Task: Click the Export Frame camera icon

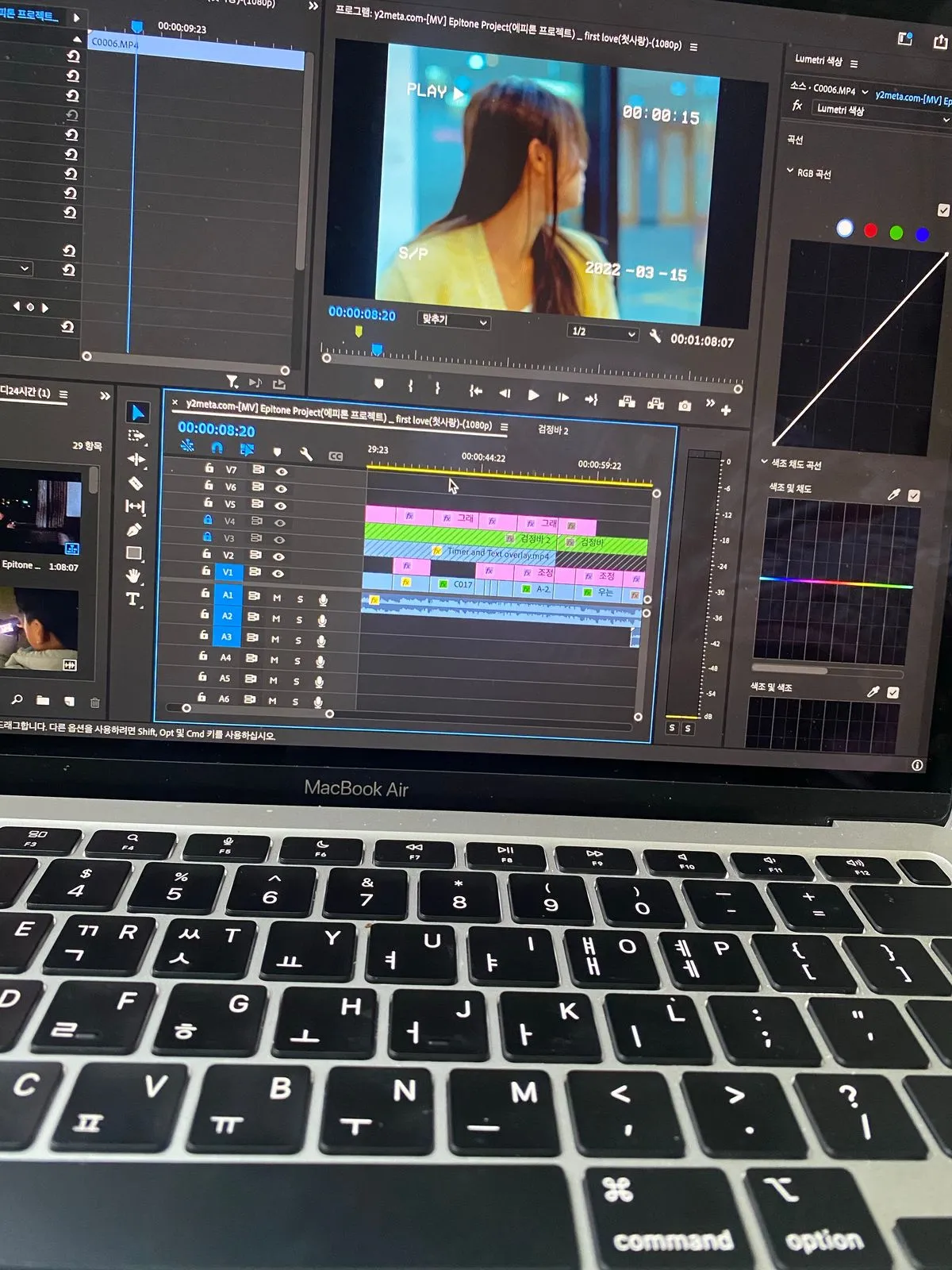Action: tap(685, 406)
